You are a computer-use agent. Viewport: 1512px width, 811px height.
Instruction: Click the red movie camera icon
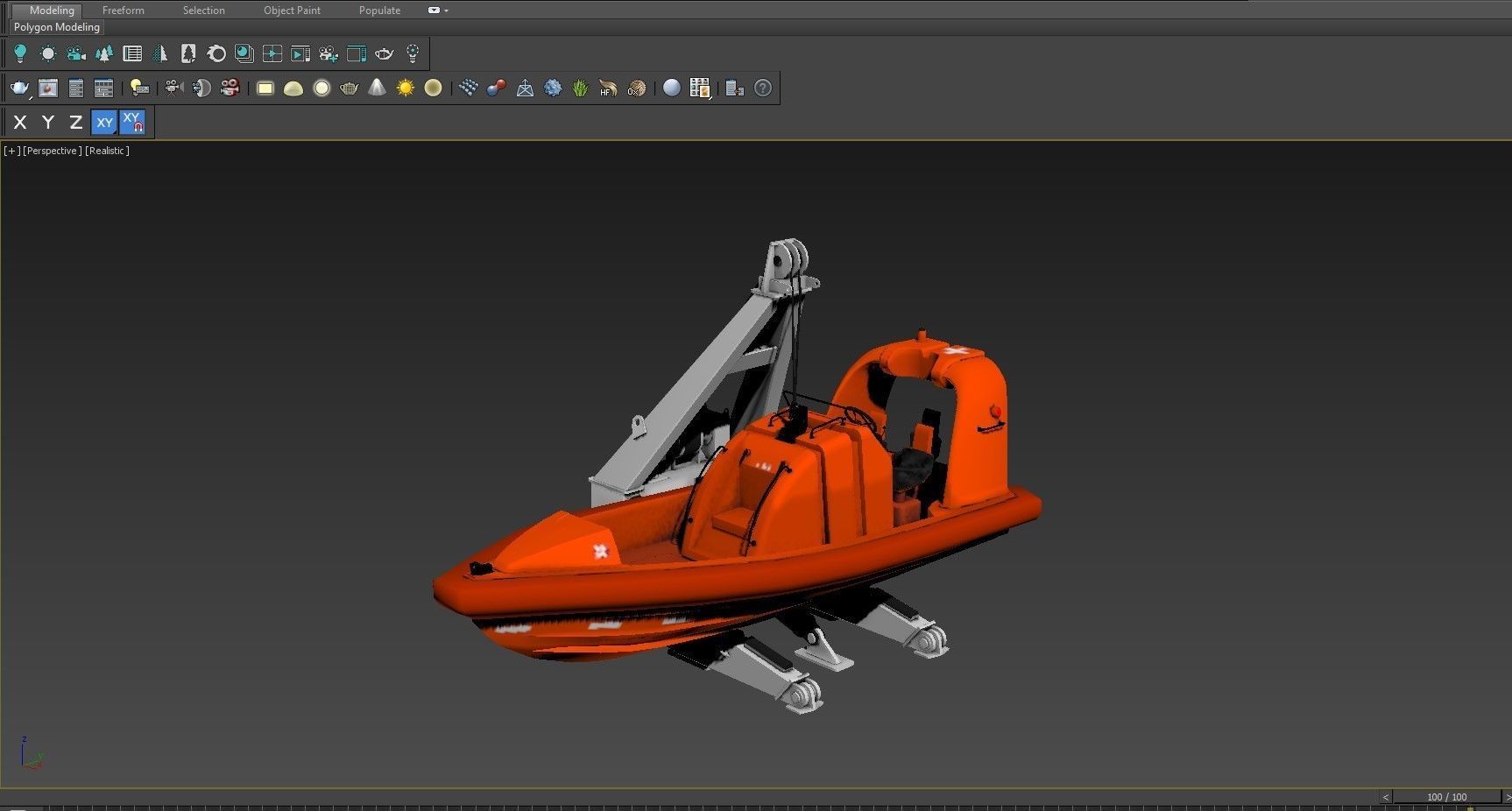click(x=230, y=88)
